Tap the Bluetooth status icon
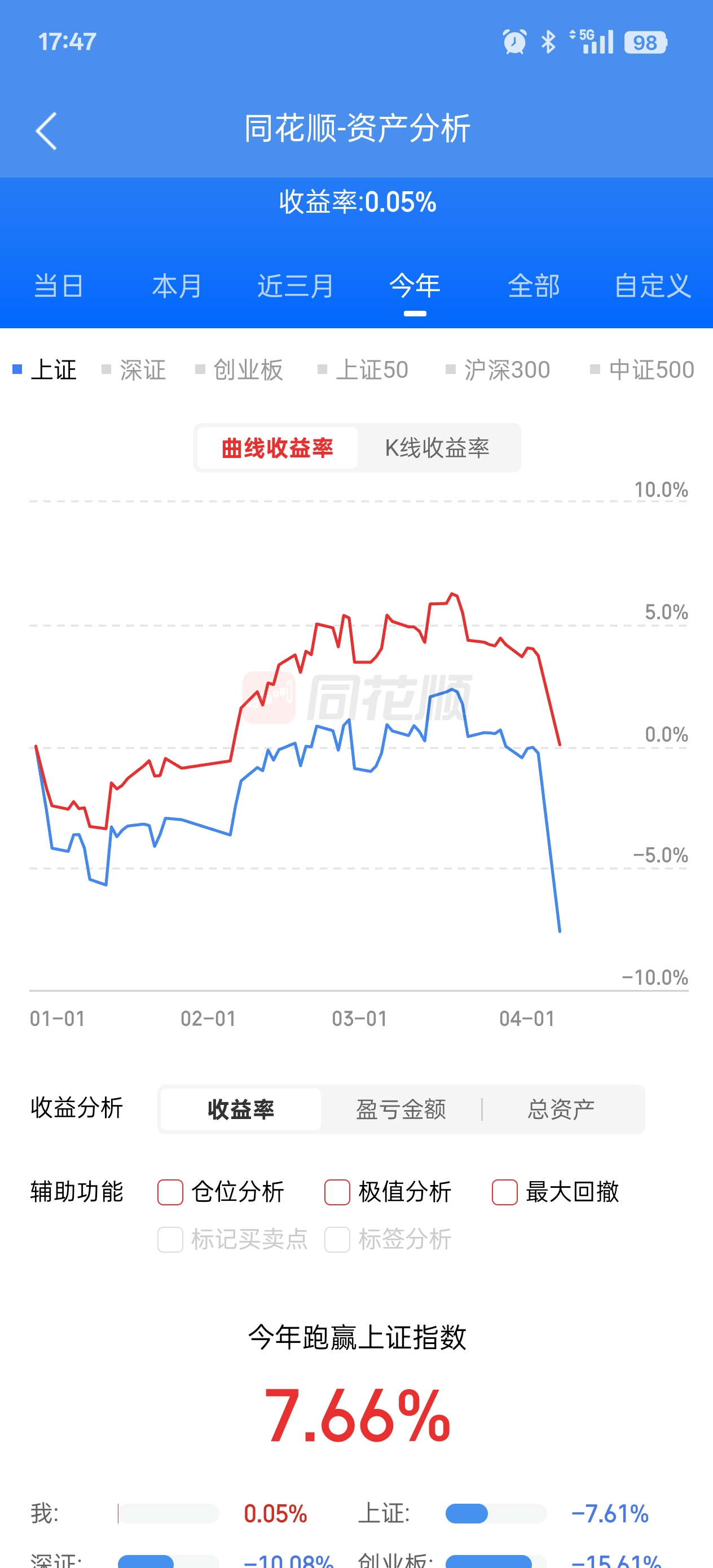Image resolution: width=713 pixels, height=1568 pixels. [x=548, y=42]
